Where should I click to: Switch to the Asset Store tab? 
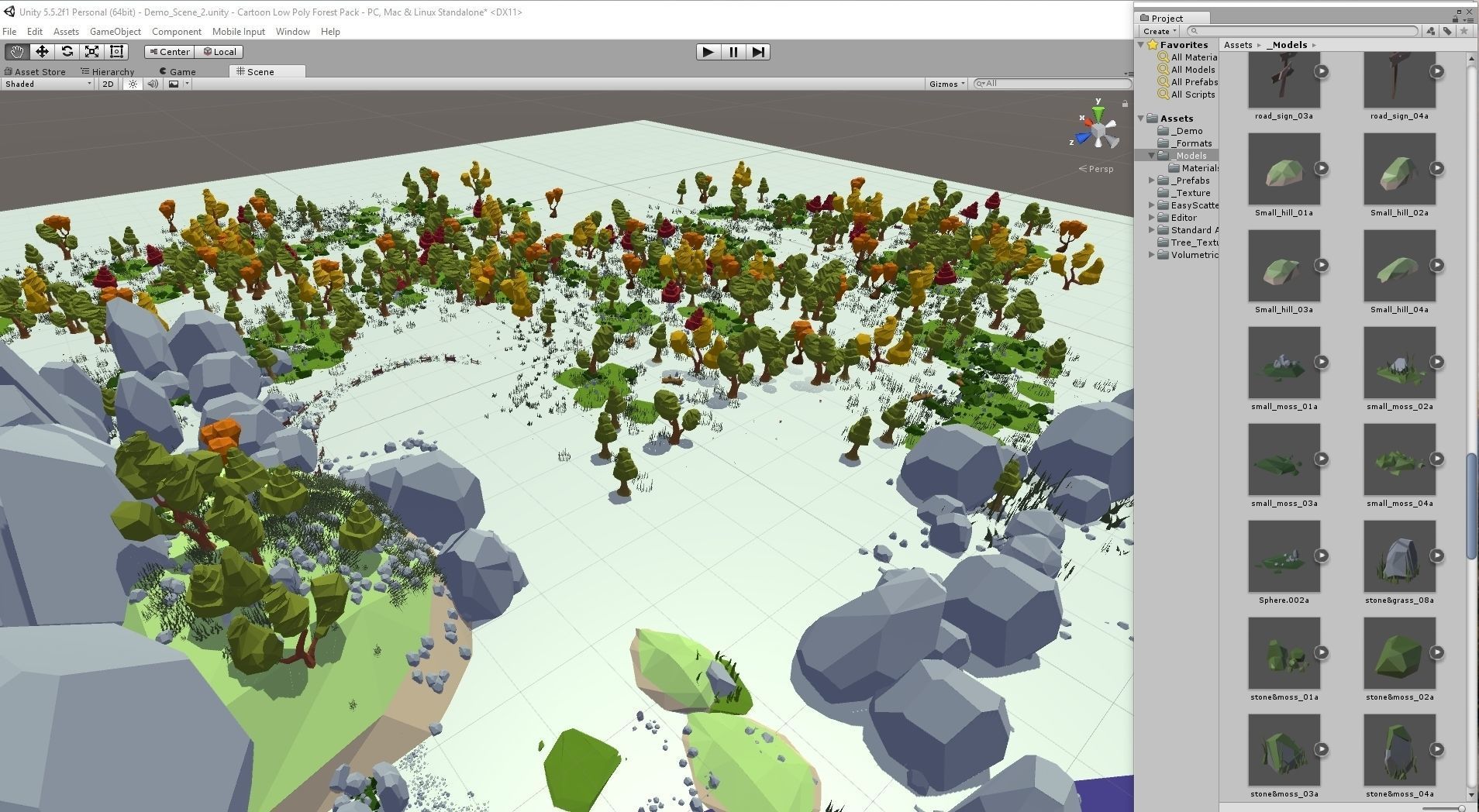36,71
